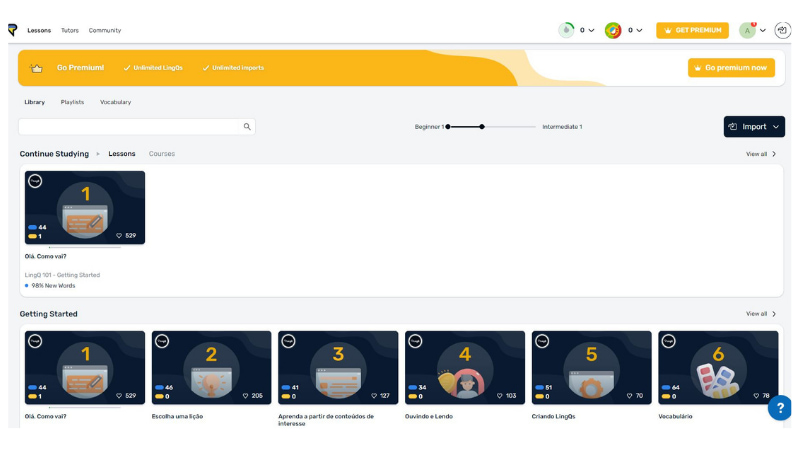Open the LingQ logo home link
The height and width of the screenshot is (450, 800).
[13, 30]
